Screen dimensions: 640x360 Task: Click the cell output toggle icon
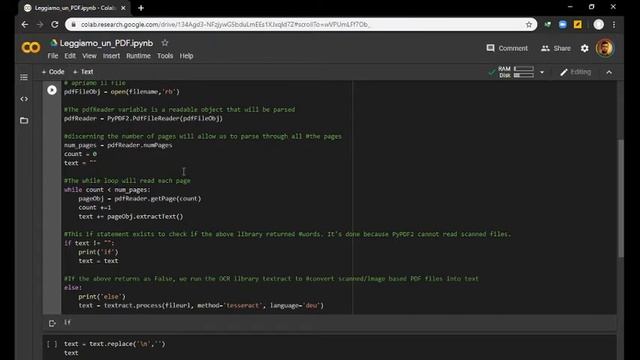[x=52, y=323]
